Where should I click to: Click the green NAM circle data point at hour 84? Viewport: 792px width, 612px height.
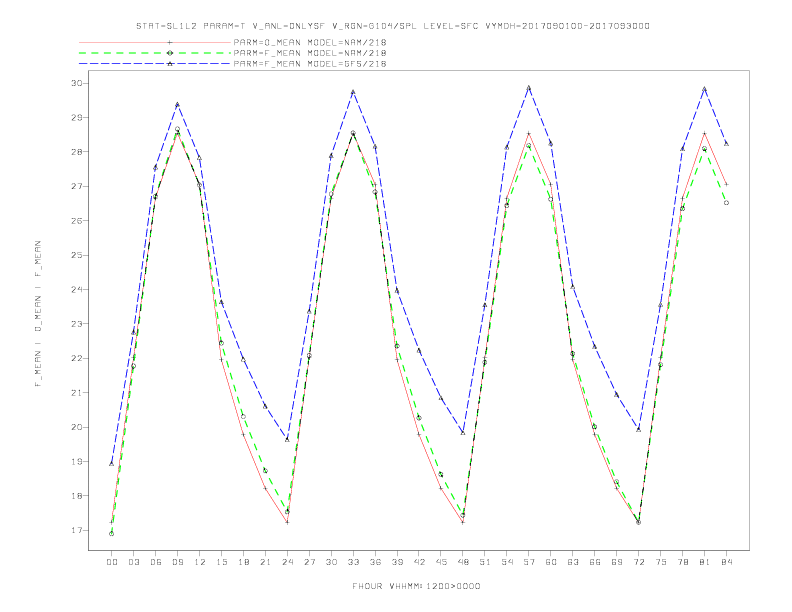tap(726, 202)
